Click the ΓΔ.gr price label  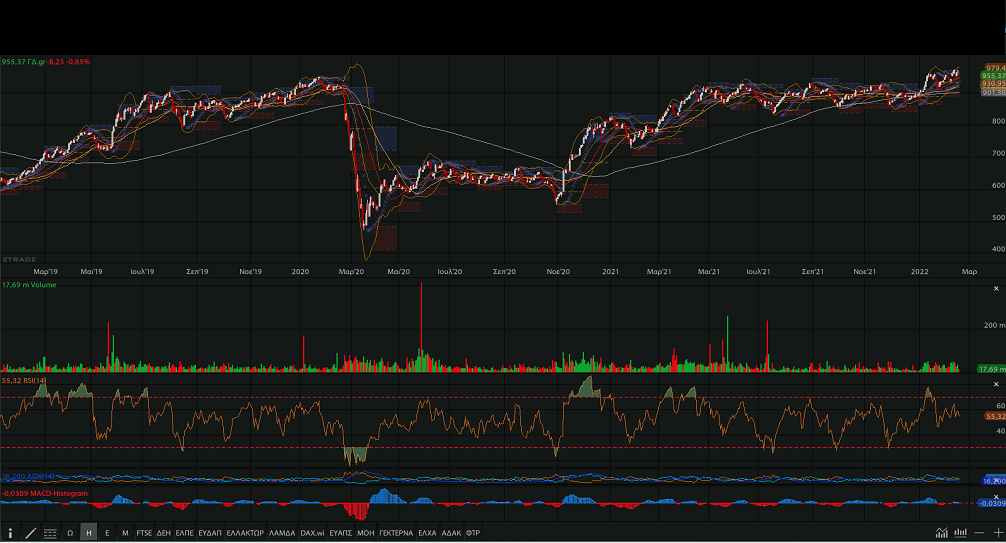click(45, 62)
